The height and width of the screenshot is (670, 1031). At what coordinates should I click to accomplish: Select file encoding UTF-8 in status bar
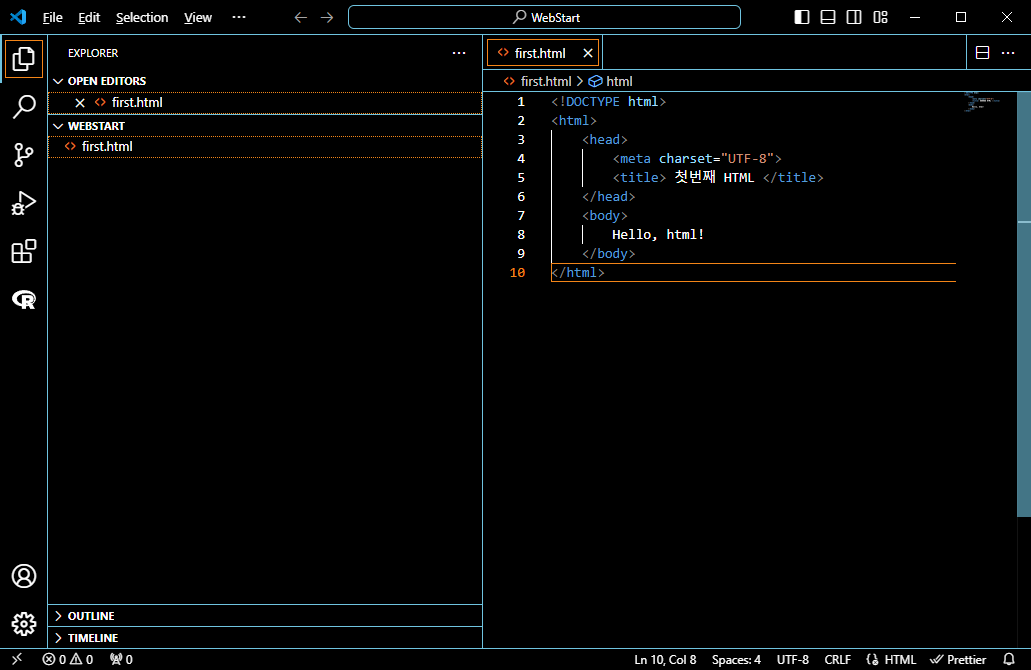[x=793, y=659]
